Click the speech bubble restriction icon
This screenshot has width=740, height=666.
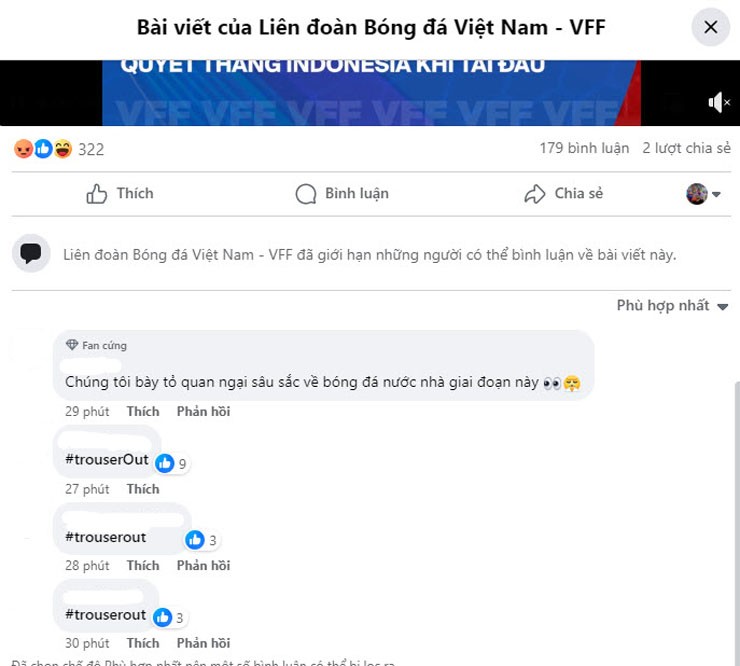(31, 253)
